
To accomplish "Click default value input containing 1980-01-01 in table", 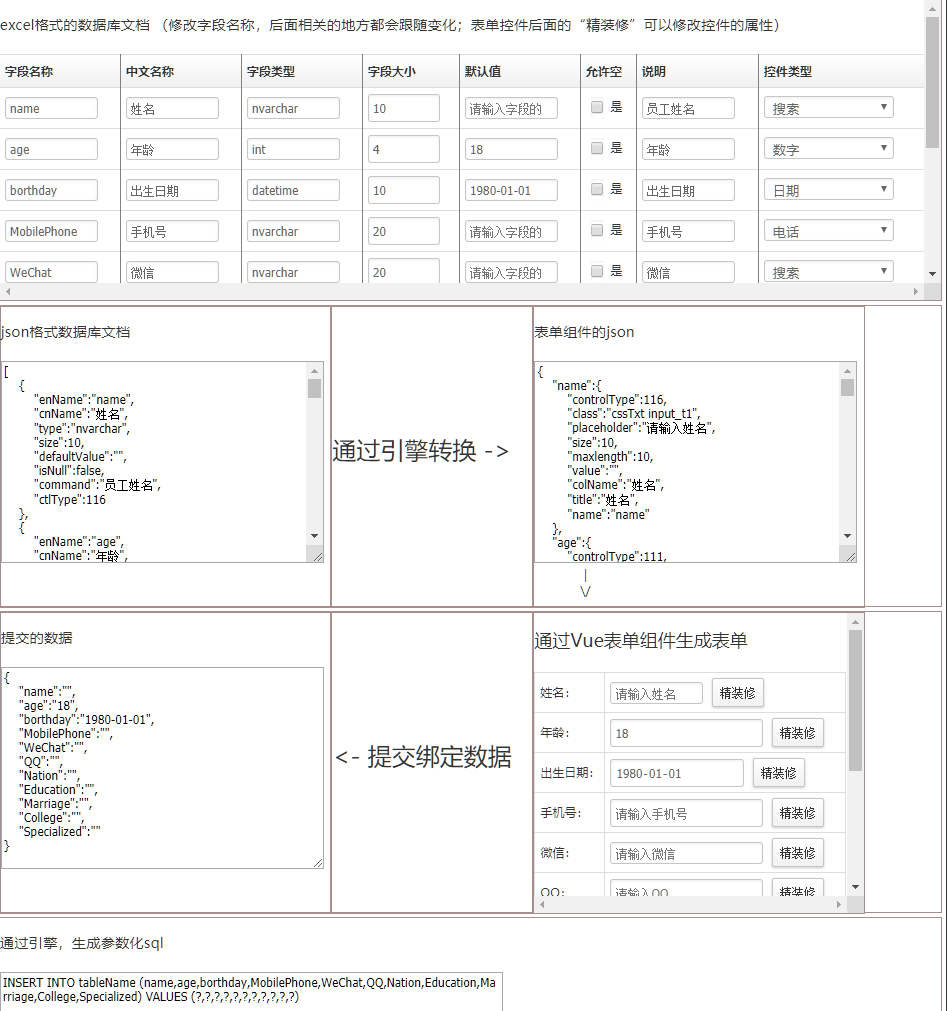I will pos(511,190).
